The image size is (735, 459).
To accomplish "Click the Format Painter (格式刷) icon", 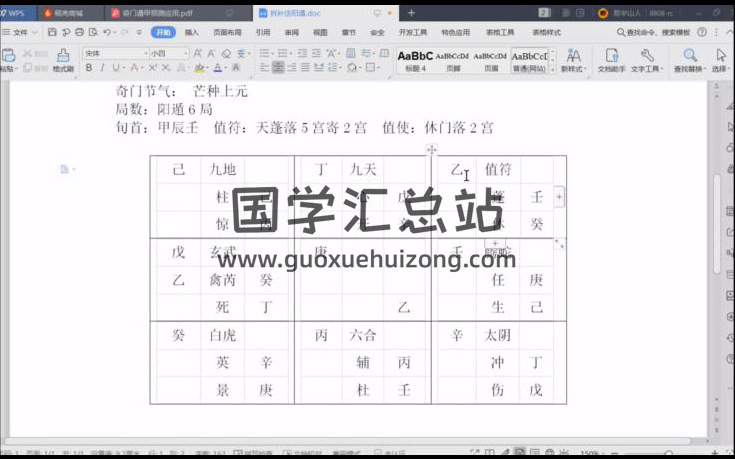I will (x=63, y=58).
